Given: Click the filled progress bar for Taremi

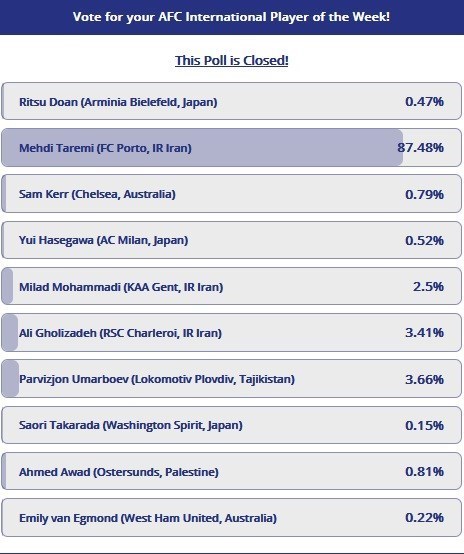Looking at the screenshot, I should [202, 147].
